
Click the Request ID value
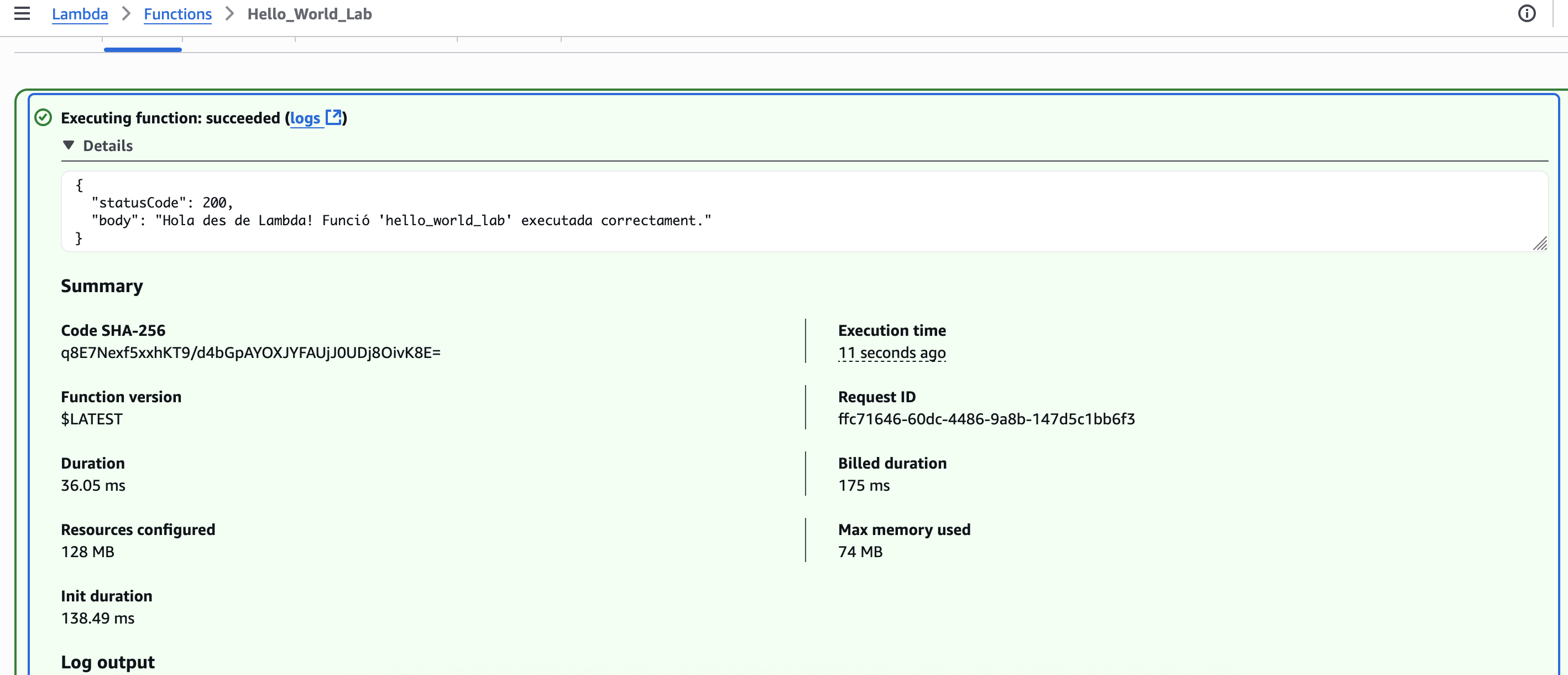986,419
